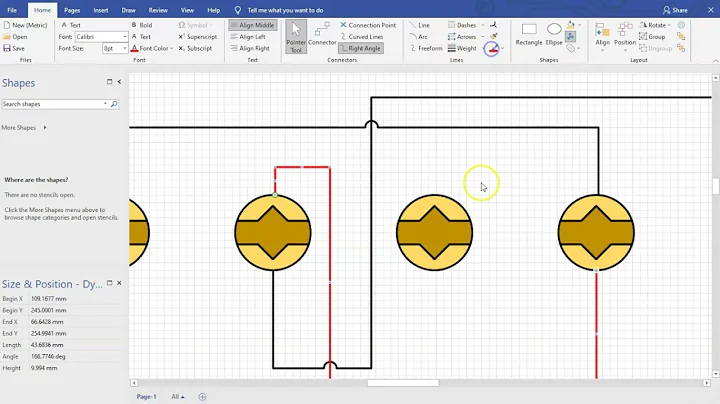The width and height of the screenshot is (720, 404).
Task: Draw a Rectangle shape
Action: [x=529, y=34]
